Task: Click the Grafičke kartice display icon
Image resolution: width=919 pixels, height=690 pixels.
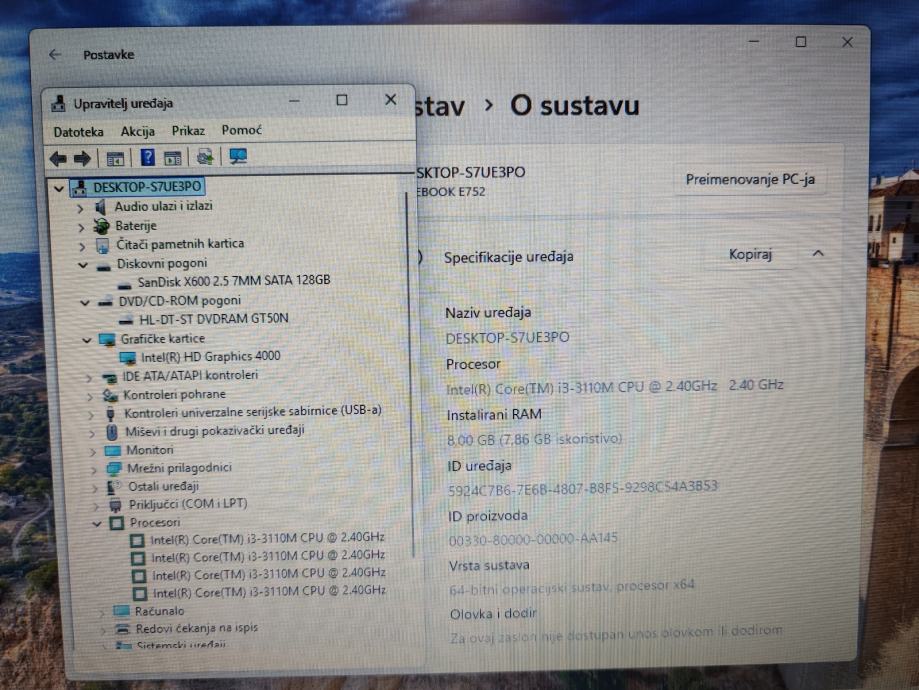Action: click(x=107, y=339)
